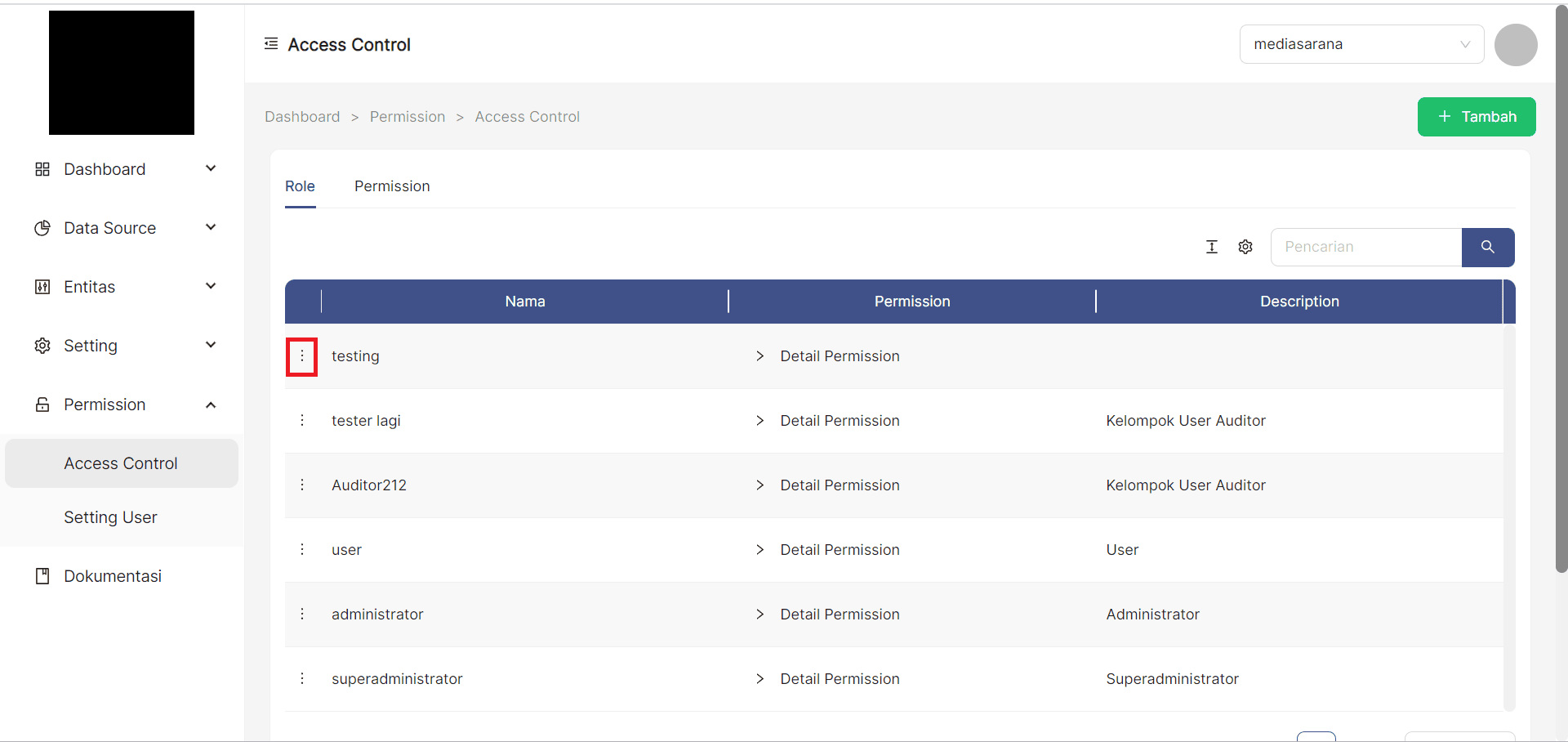
Task: Click the Pencarian search input field
Action: (x=1365, y=247)
